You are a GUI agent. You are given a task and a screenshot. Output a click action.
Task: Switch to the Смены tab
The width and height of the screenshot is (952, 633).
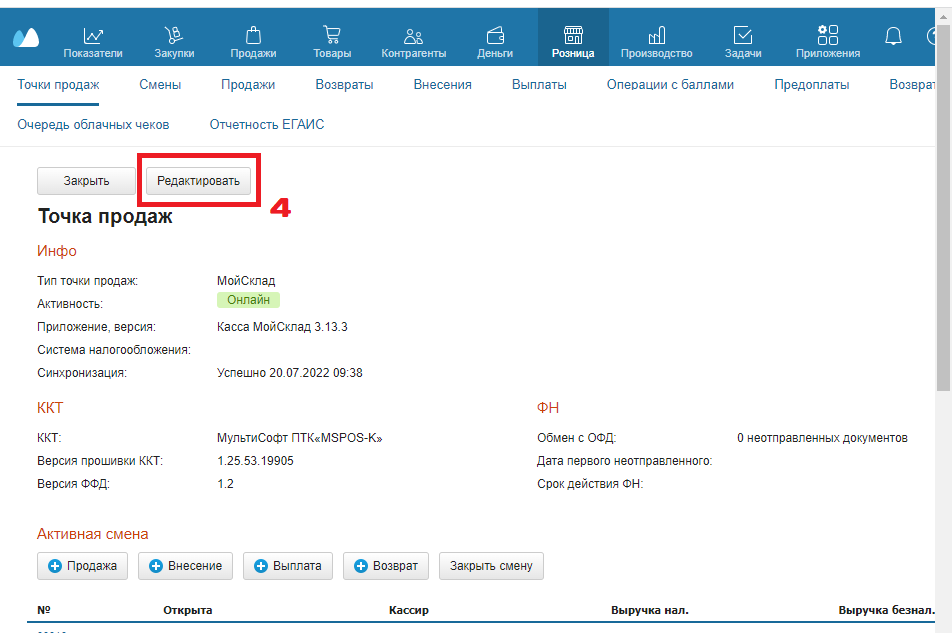point(160,85)
